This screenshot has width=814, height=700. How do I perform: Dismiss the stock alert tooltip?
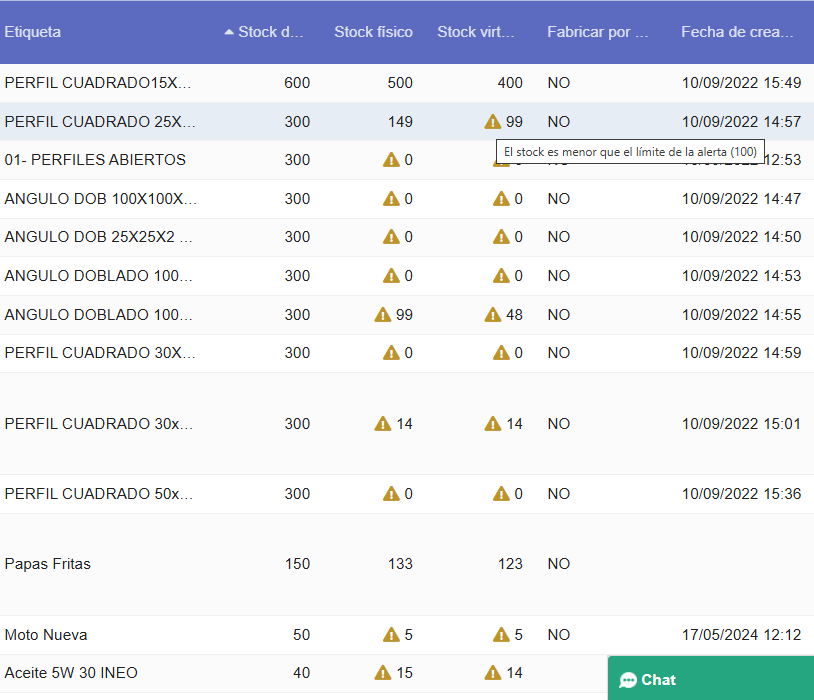(629, 148)
